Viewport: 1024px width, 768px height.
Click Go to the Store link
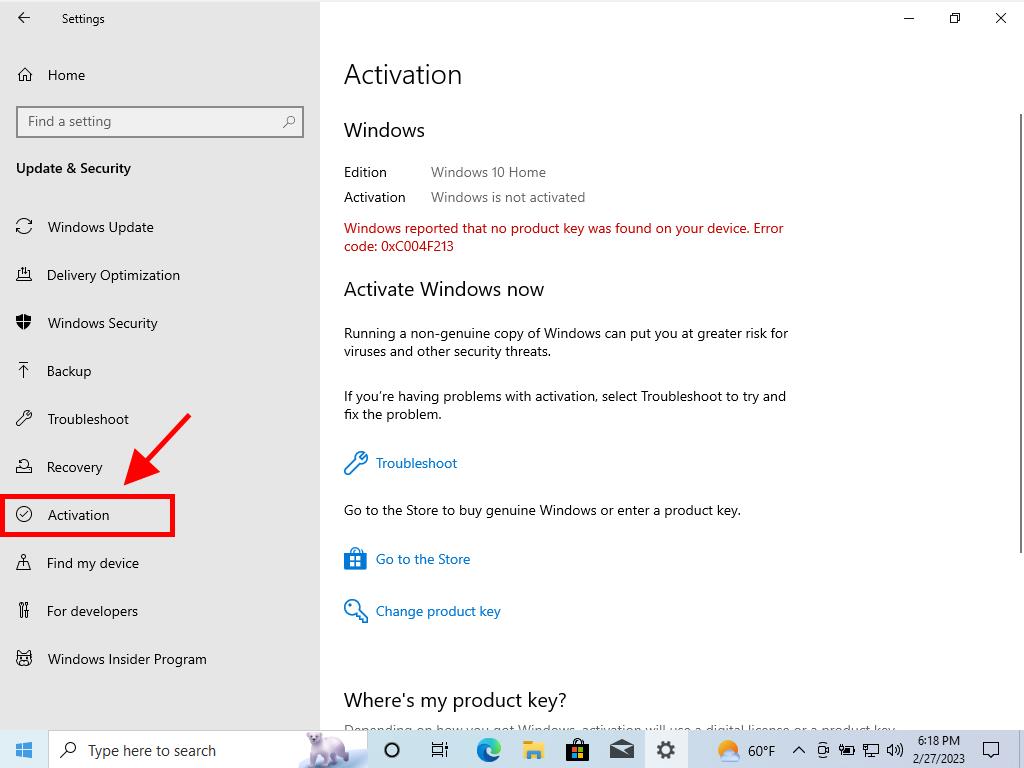tap(422, 559)
